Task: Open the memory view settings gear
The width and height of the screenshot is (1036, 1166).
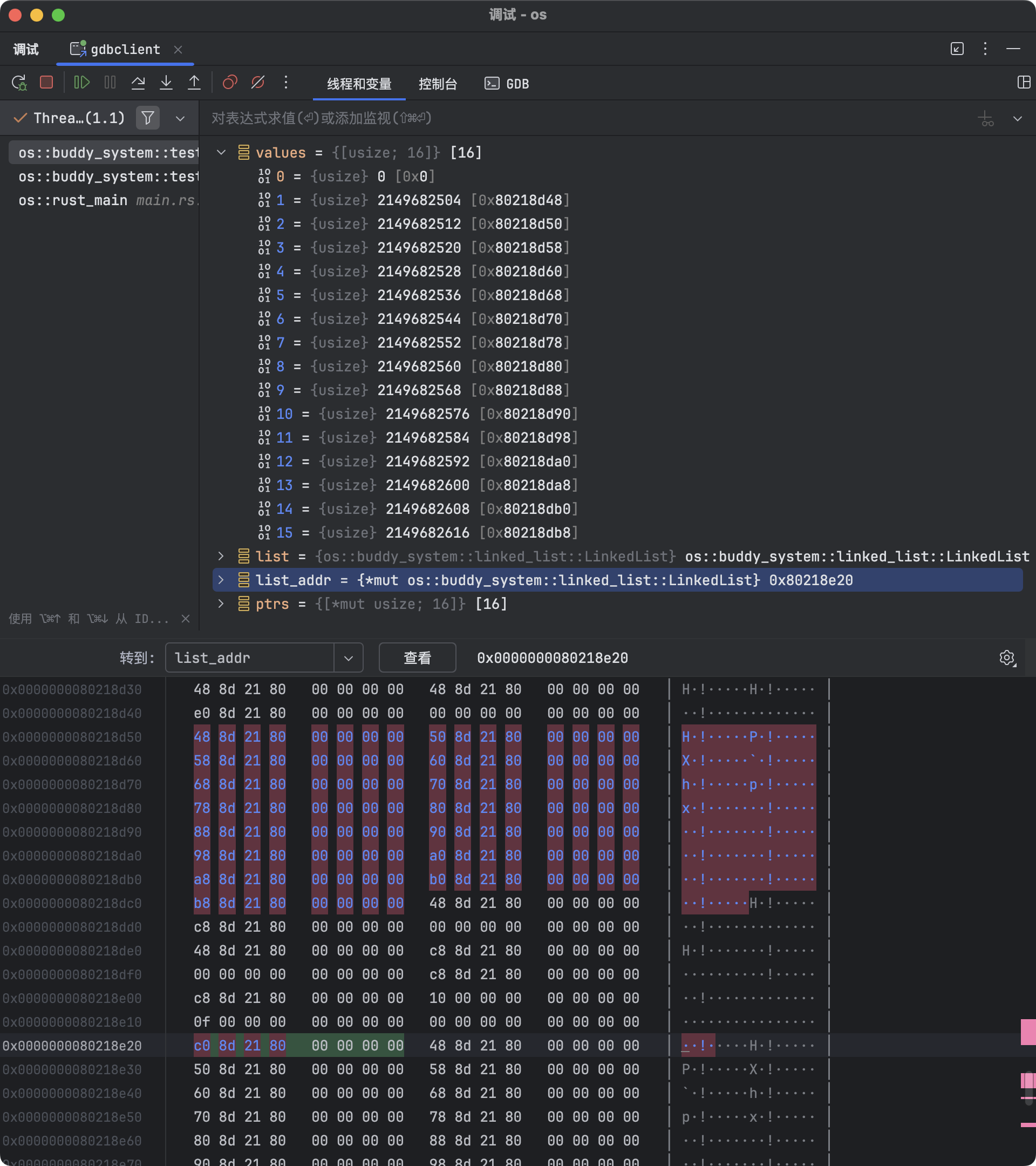Action: (x=1007, y=657)
